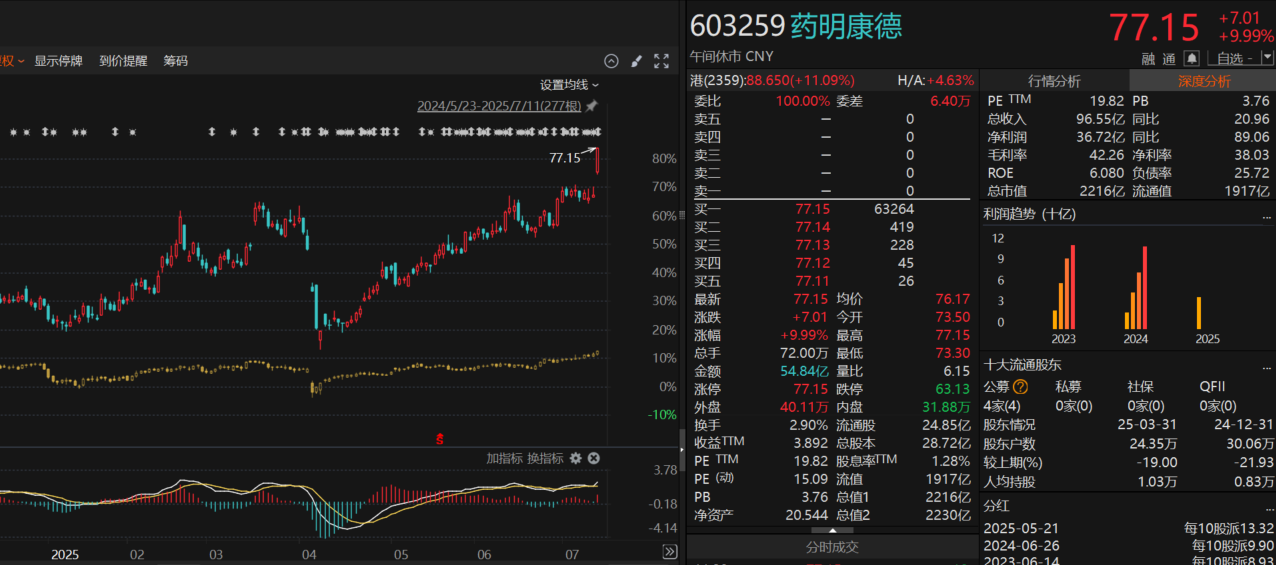Image resolution: width=1276 pixels, height=565 pixels.
Task: Open MACD indicator settings gear
Action: point(575,458)
